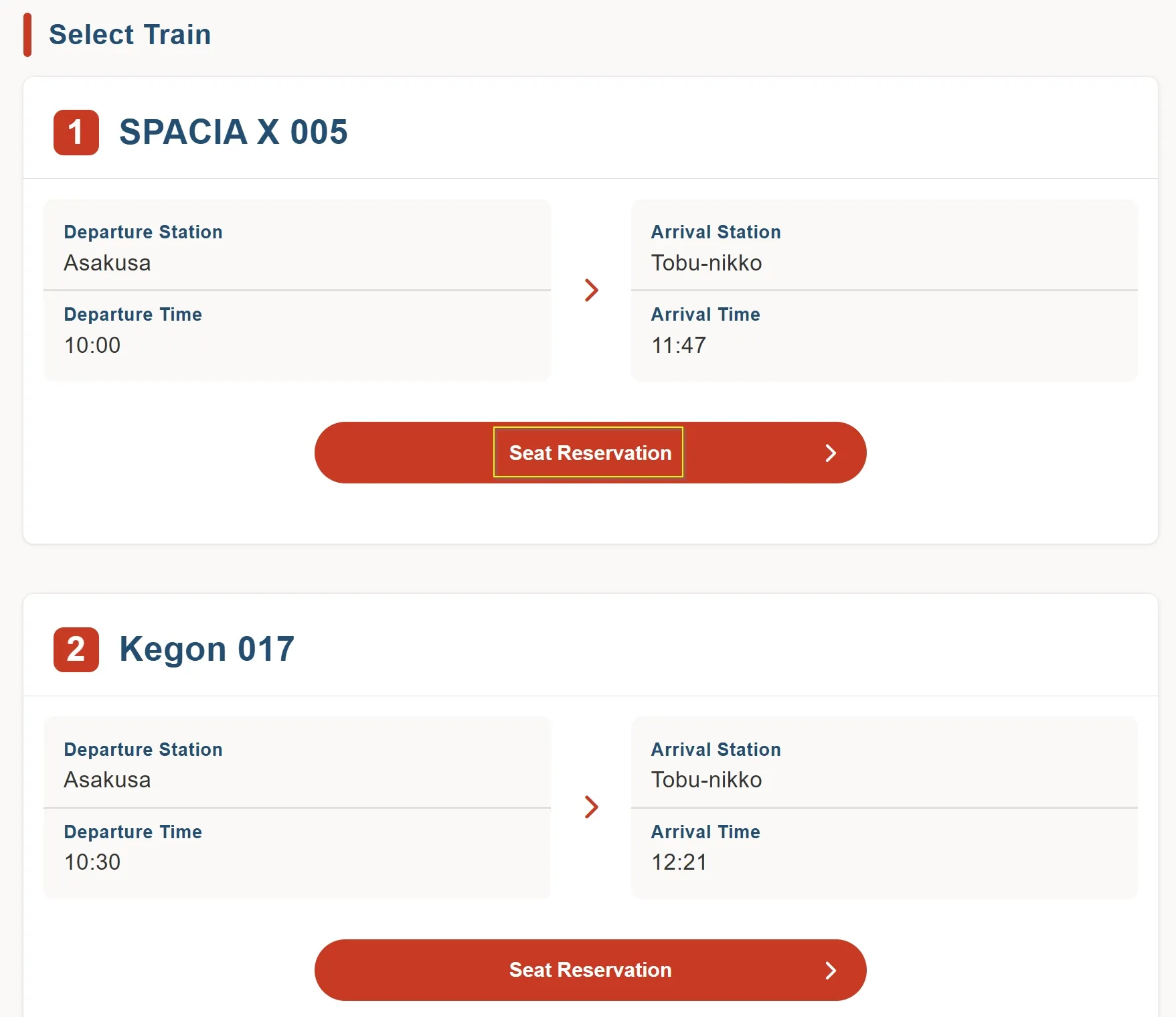The width and height of the screenshot is (1176, 1017).
Task: Click the Select Train heading
Action: tap(130, 35)
